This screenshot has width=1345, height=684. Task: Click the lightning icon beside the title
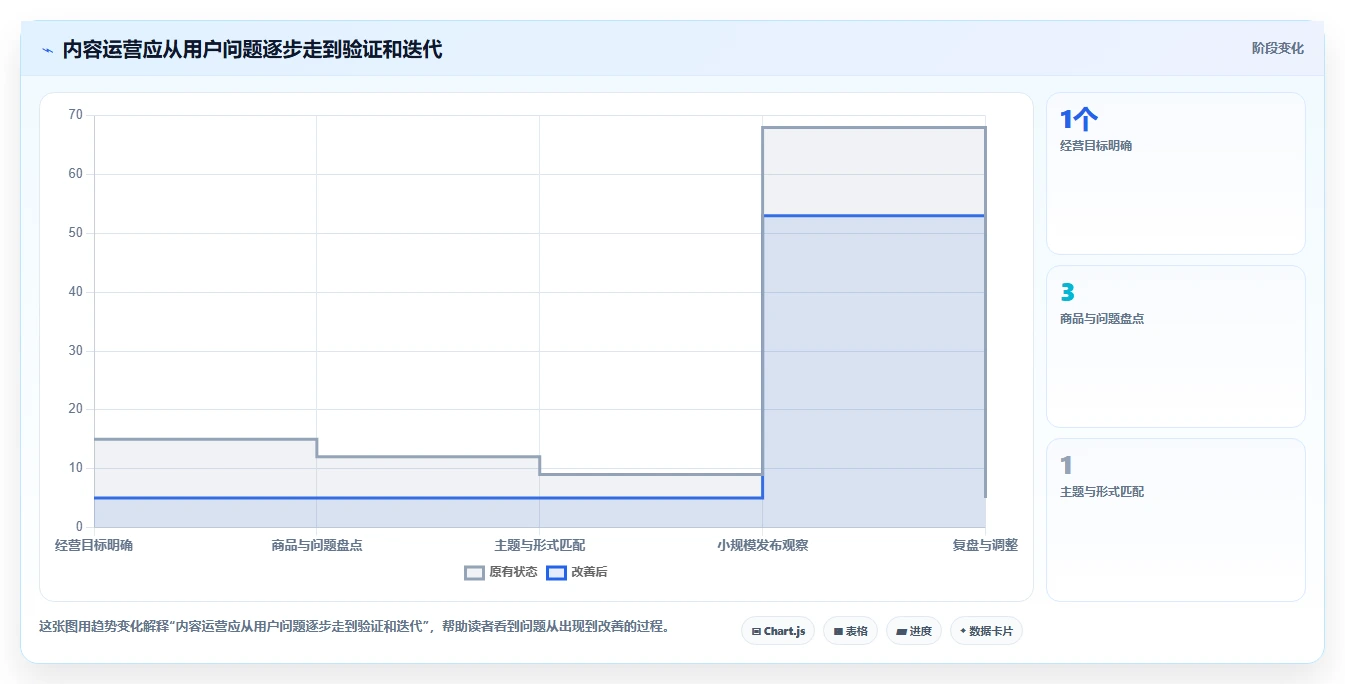(48, 49)
